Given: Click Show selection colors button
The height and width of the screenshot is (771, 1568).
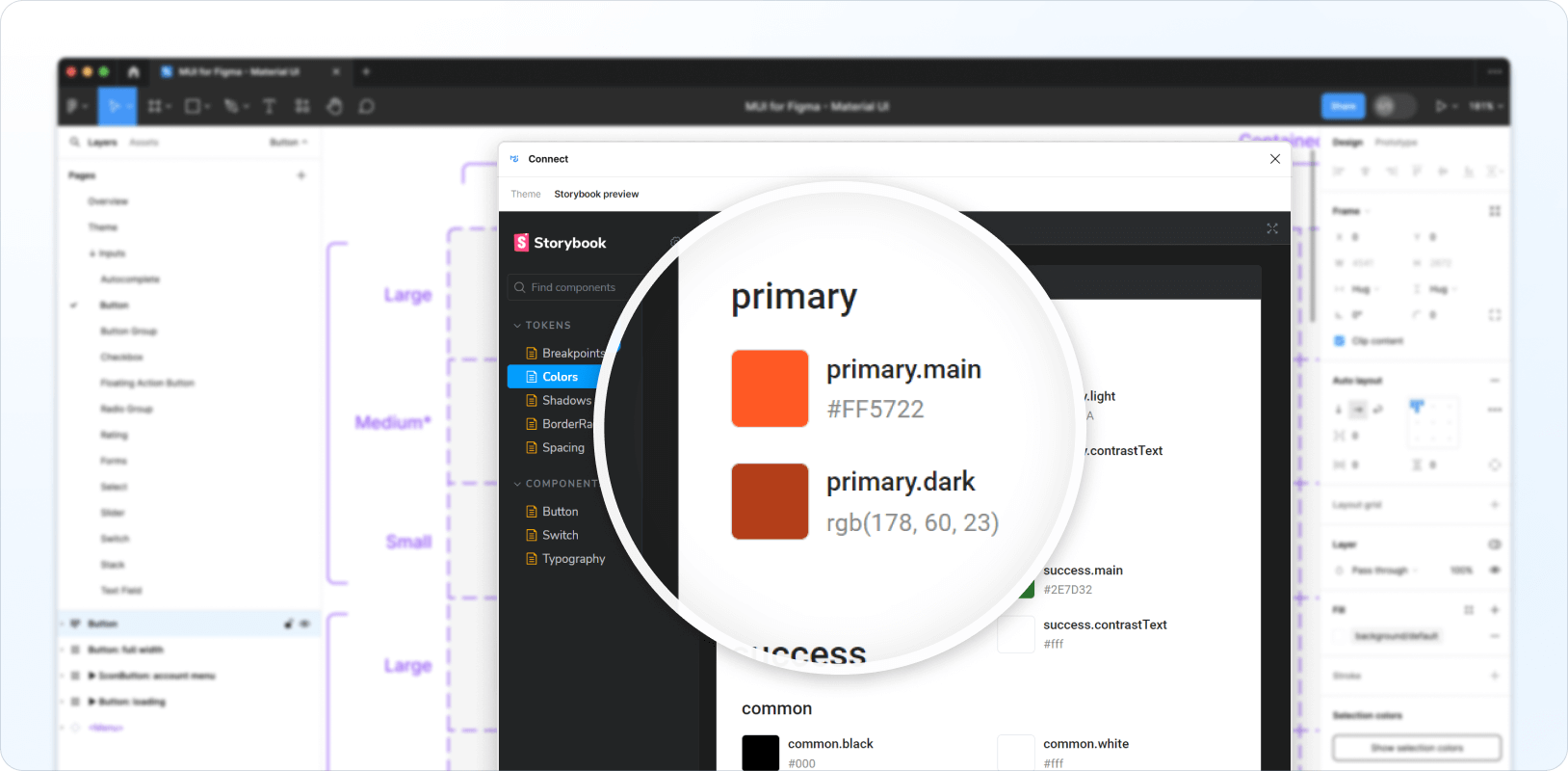Looking at the screenshot, I should [1417, 748].
